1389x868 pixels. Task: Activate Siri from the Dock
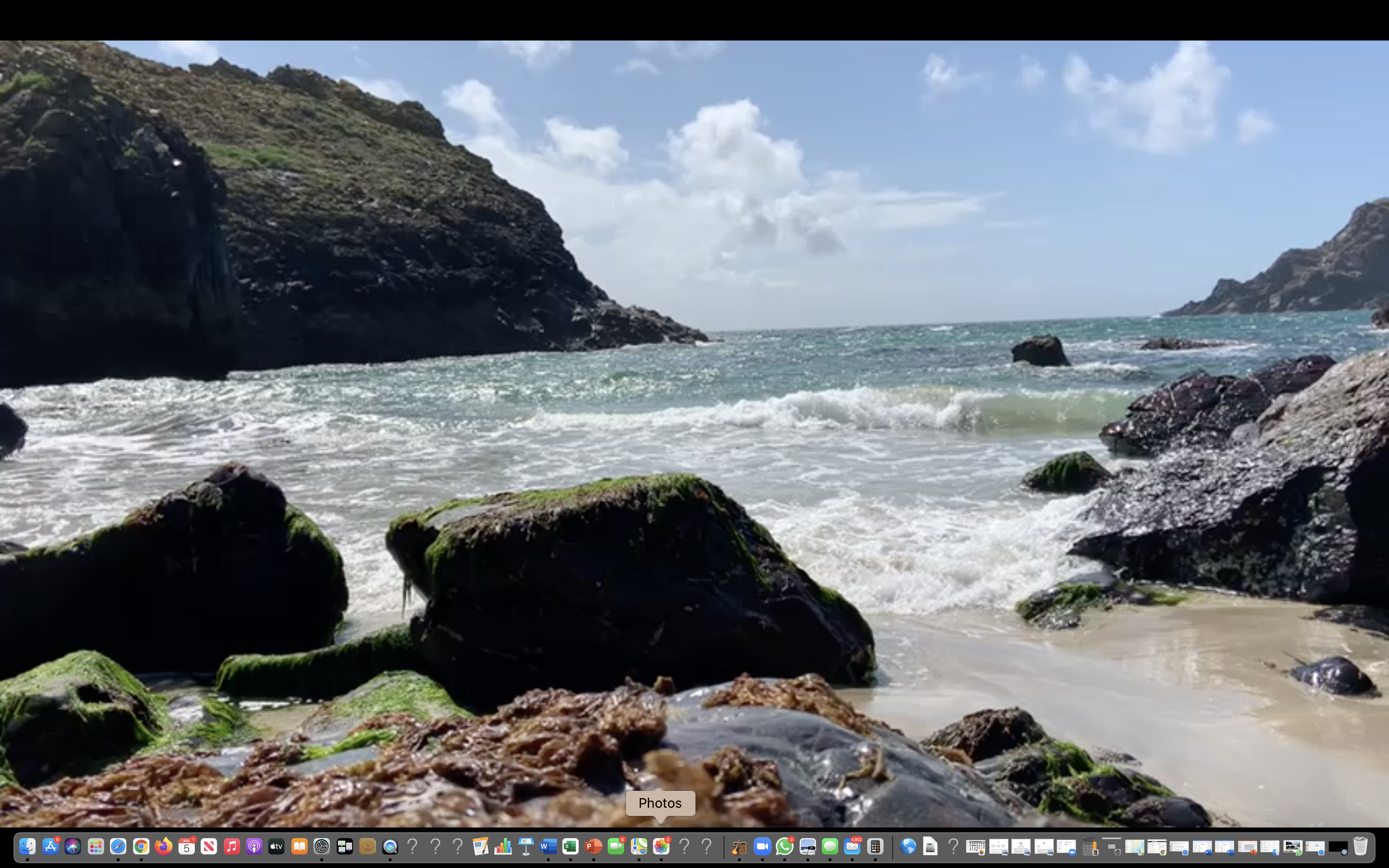(x=72, y=846)
